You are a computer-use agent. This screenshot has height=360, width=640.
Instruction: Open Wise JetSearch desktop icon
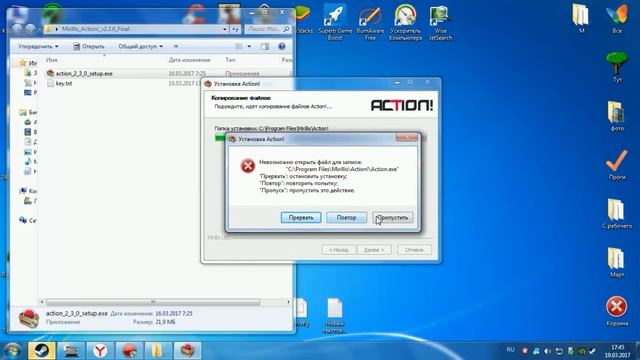pos(440,23)
